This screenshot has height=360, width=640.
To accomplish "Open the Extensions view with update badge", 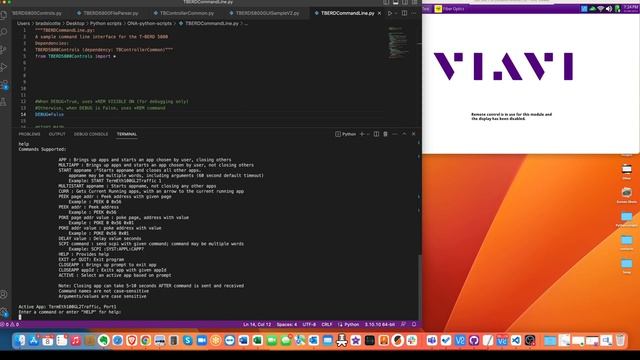I will tap(4, 84).
